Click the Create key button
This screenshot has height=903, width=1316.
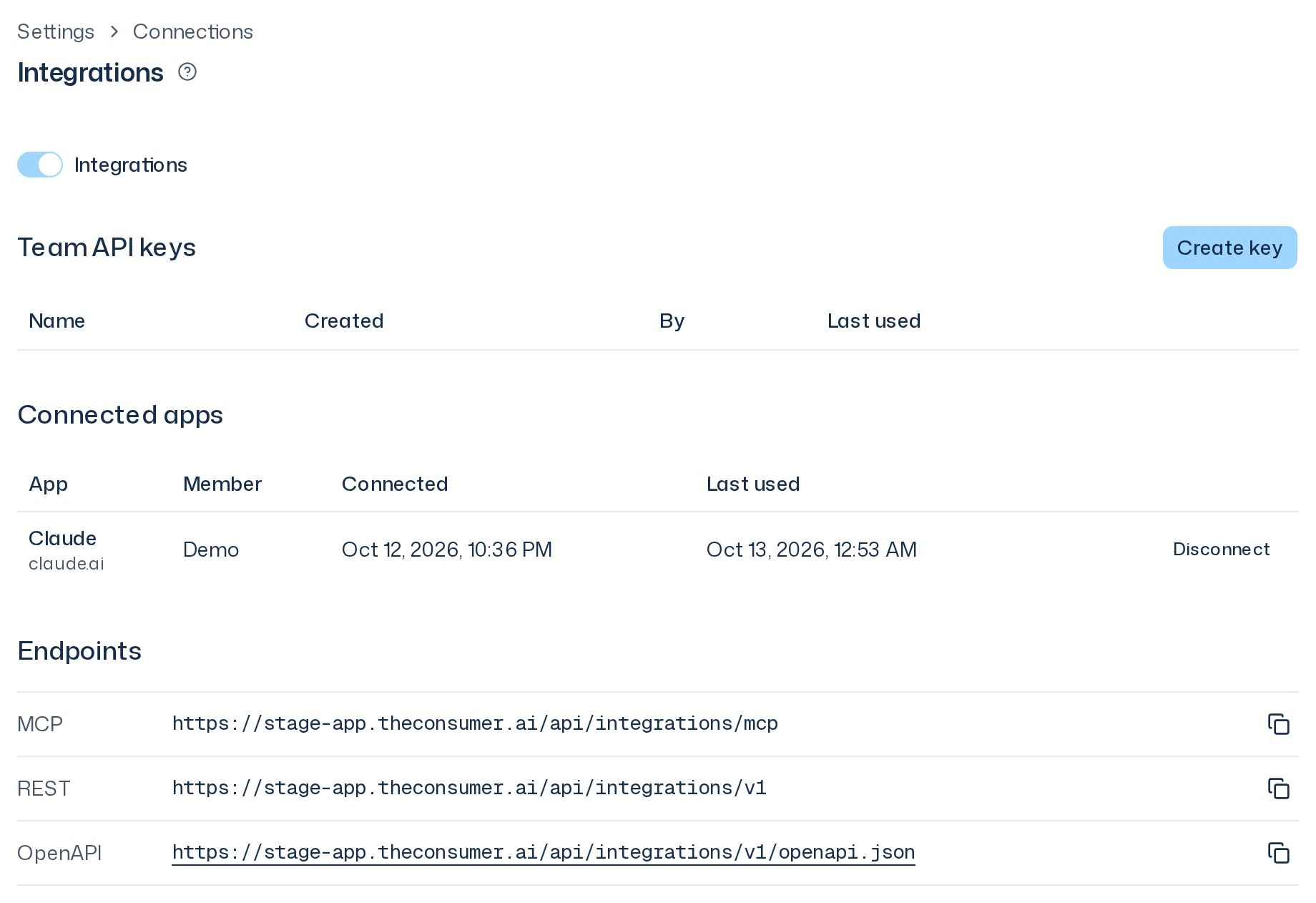[1229, 248]
